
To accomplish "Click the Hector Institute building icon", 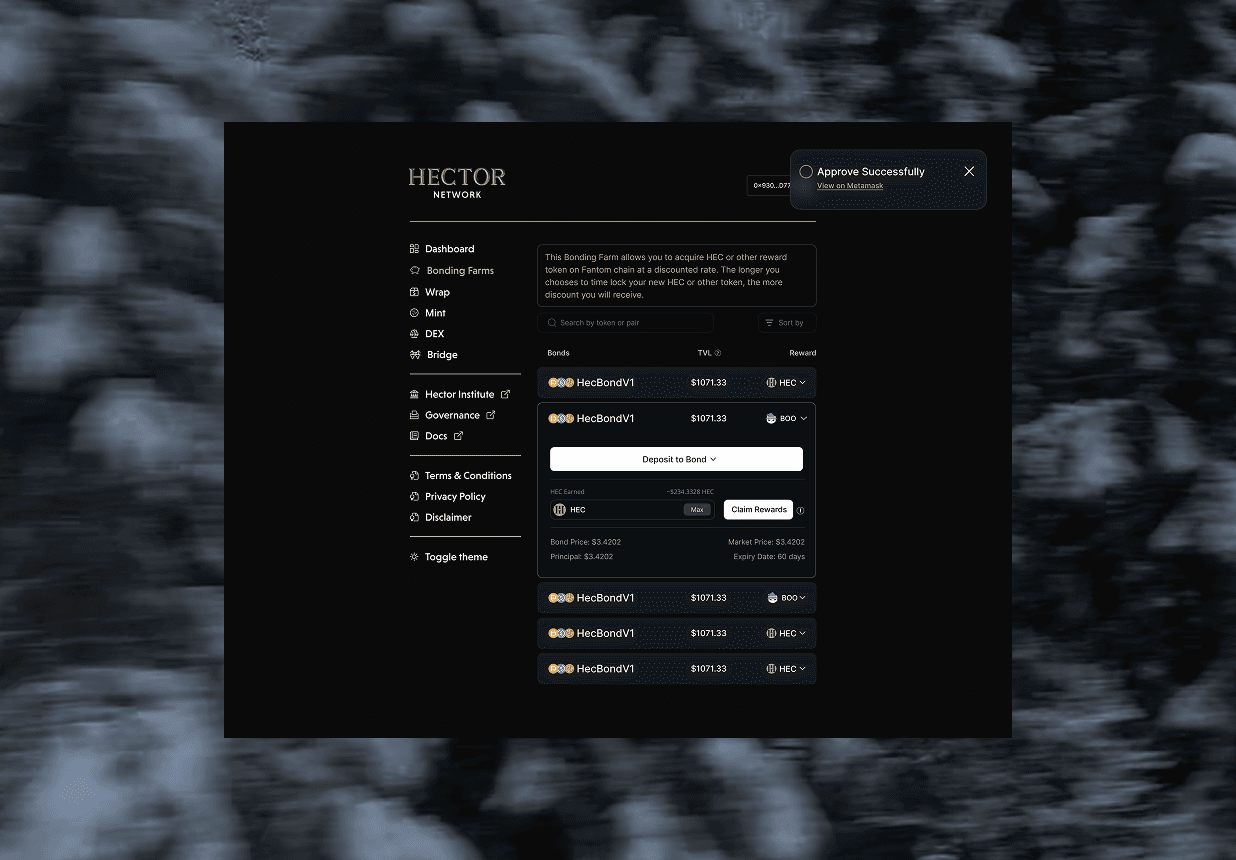I will [x=415, y=394].
